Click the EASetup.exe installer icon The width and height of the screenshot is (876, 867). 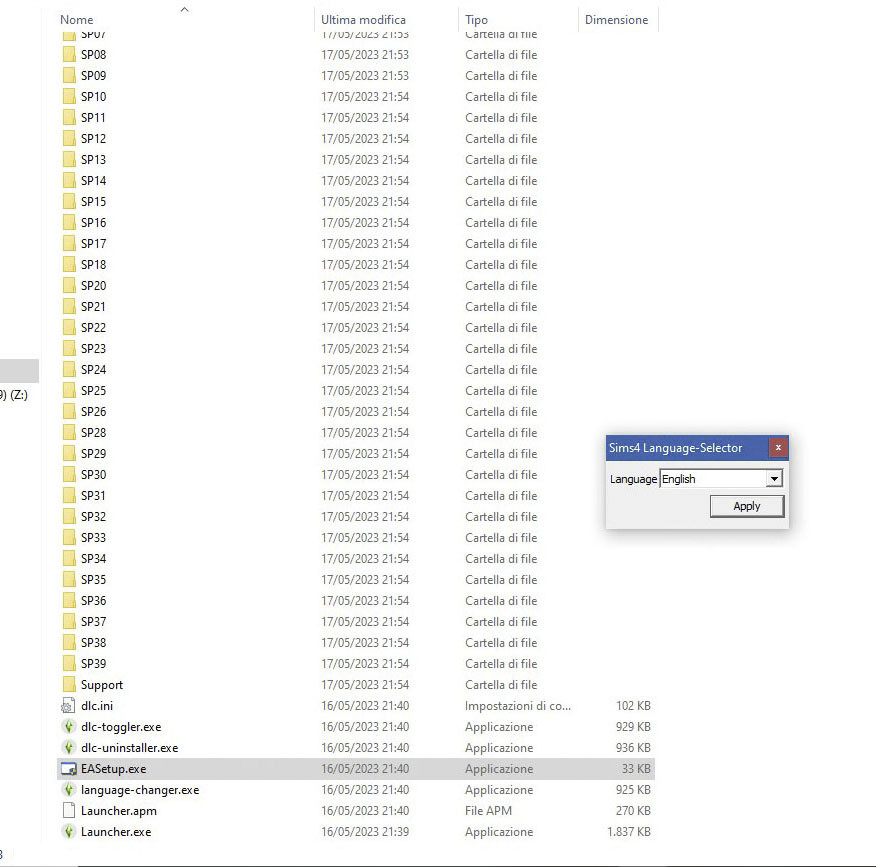tap(68, 769)
